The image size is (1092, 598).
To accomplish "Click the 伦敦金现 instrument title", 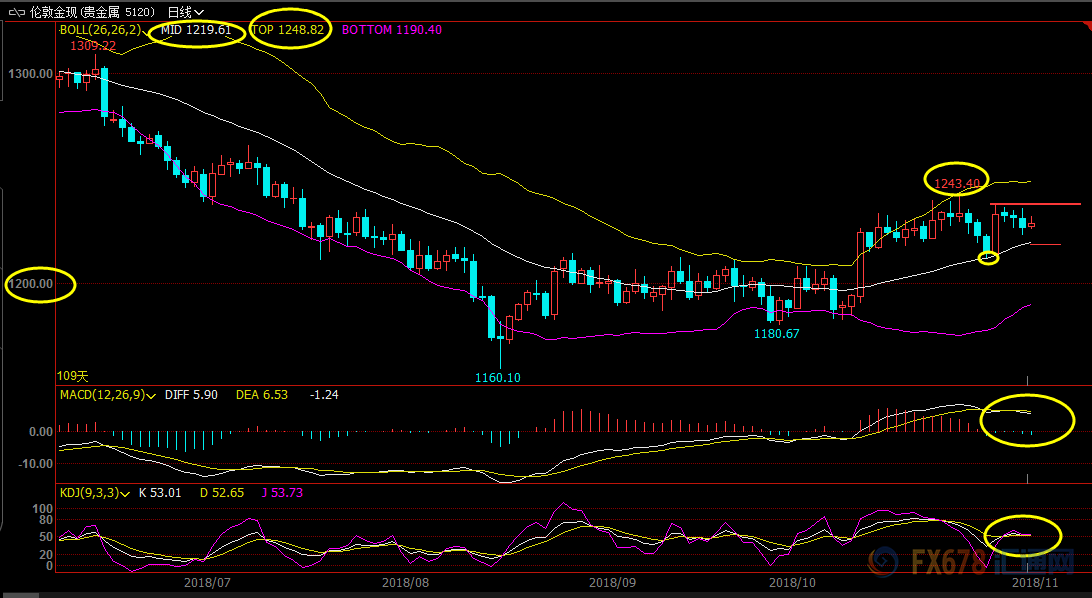I will coord(52,13).
